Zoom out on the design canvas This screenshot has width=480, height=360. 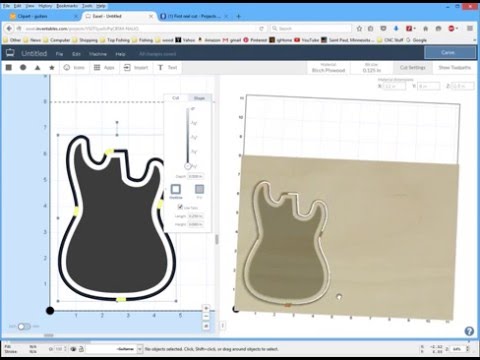(x=206, y=317)
